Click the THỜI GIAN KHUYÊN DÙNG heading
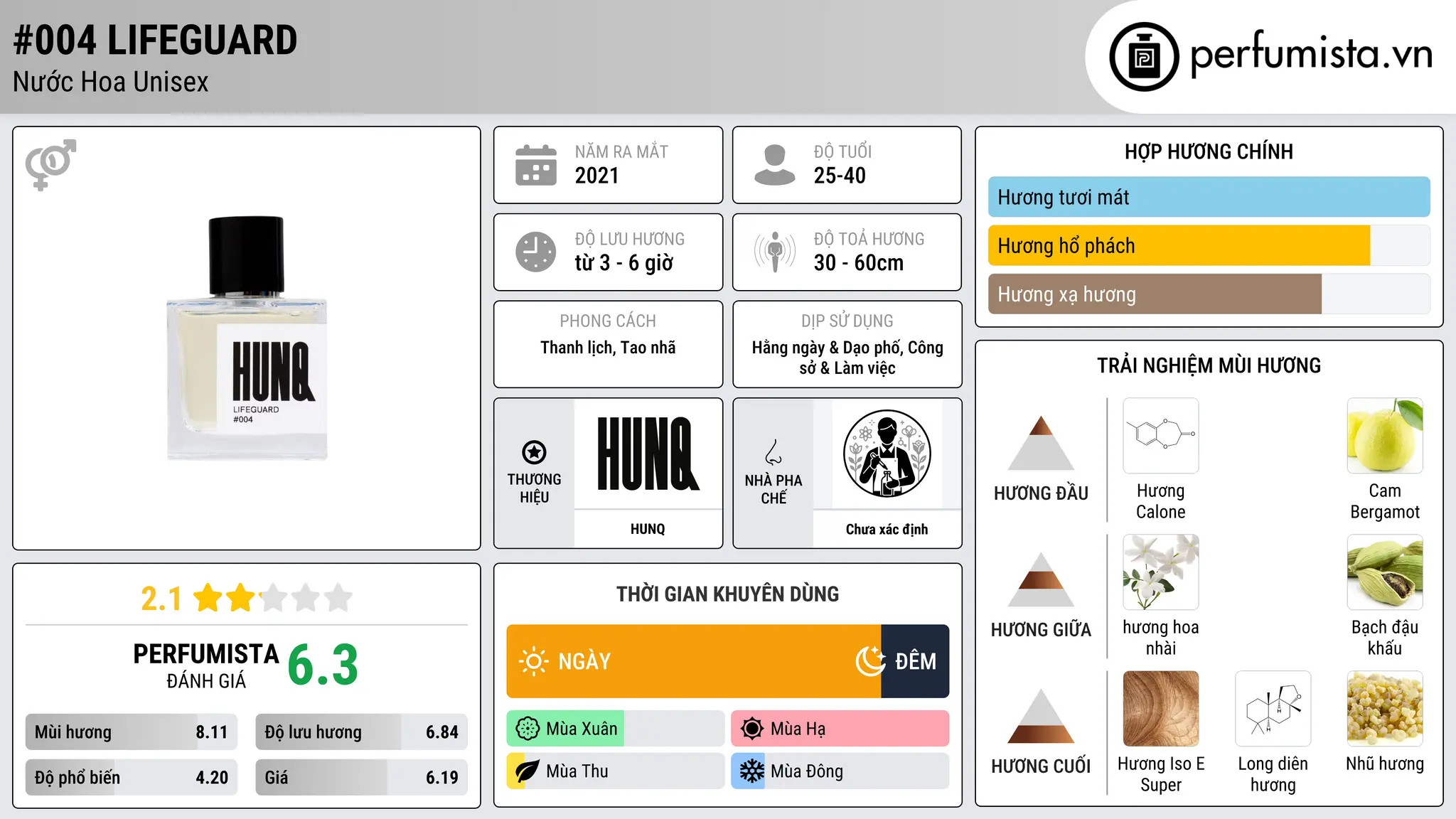This screenshot has width=1456, height=819. click(x=727, y=594)
